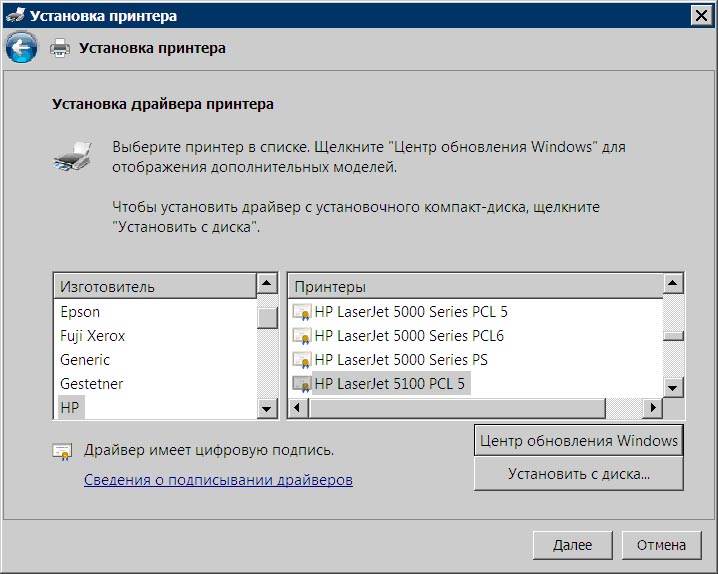Screen dimensions: 718x574
Task: Click the driver icon beside HP LaserJet 5100 PCL 5
Action: (301, 383)
